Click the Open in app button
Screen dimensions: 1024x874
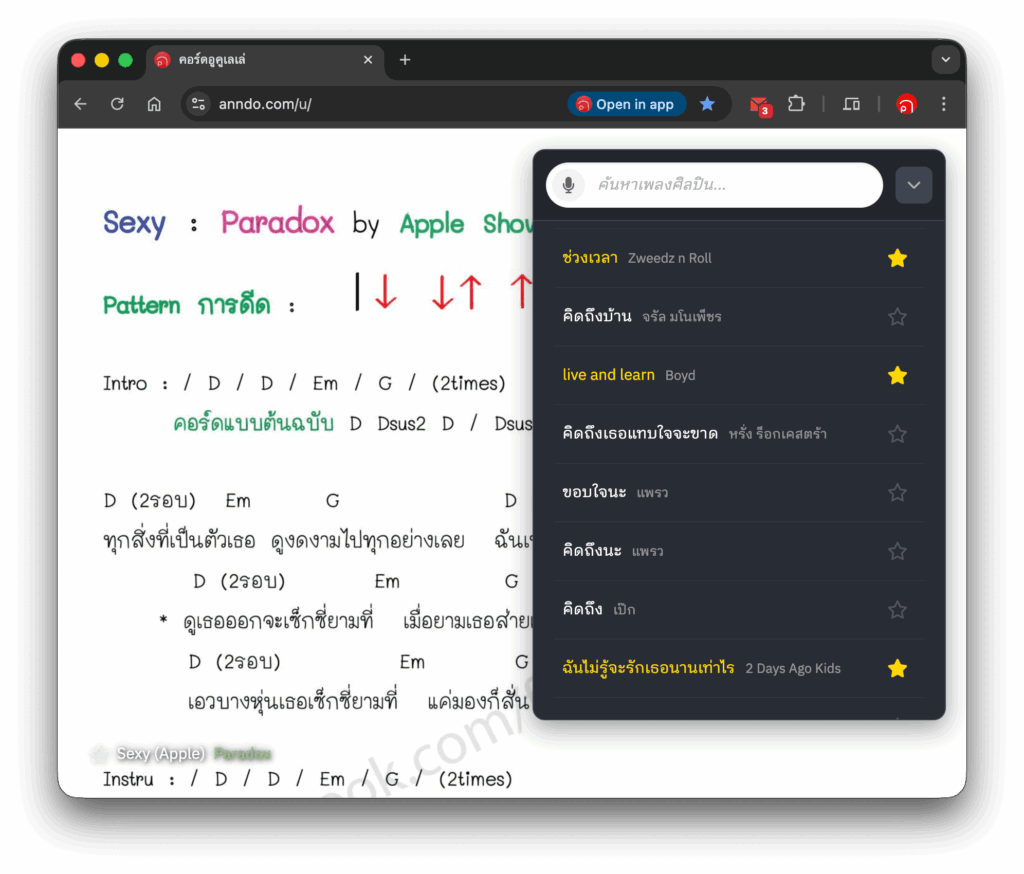pos(626,104)
